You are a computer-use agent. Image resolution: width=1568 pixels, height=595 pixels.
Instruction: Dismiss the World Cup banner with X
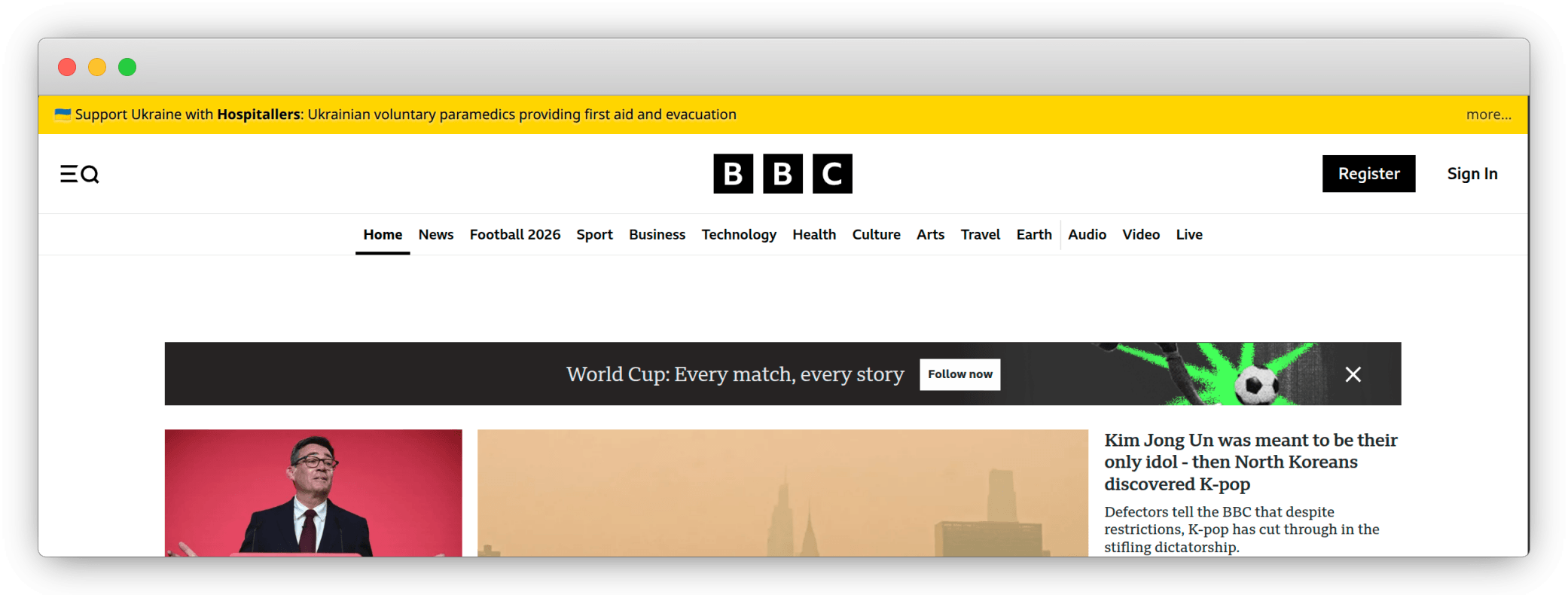1353,374
